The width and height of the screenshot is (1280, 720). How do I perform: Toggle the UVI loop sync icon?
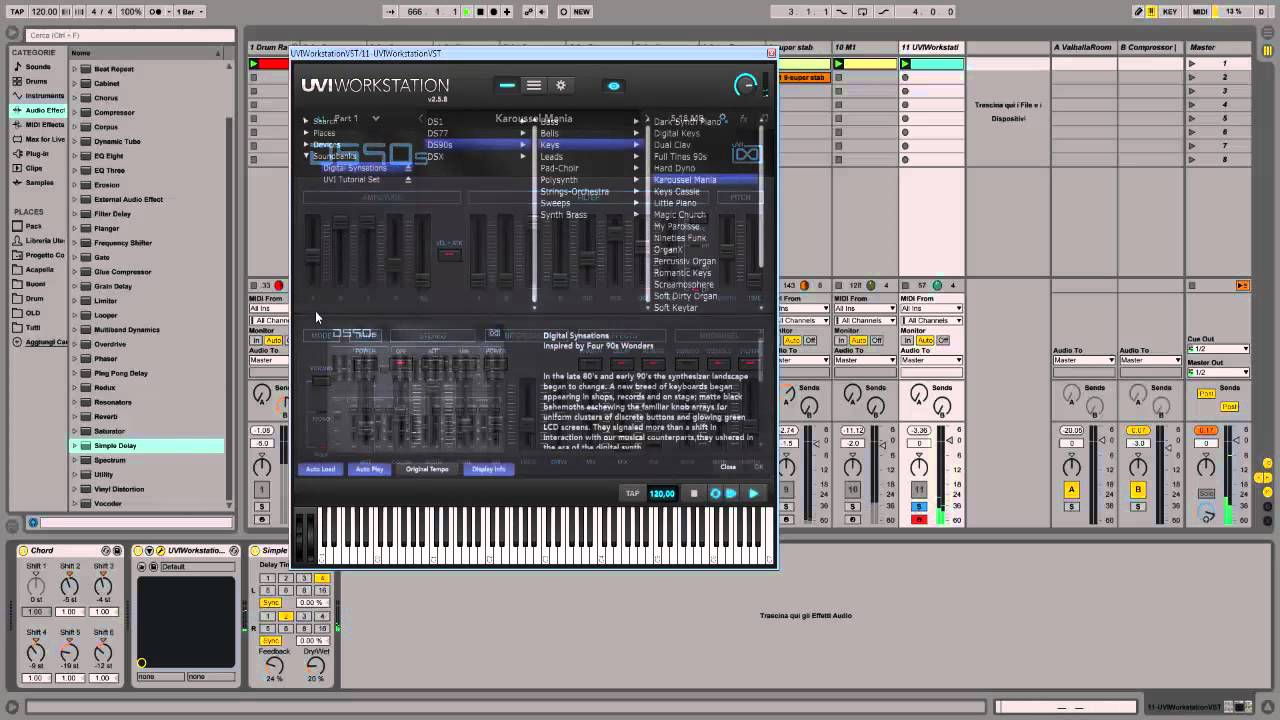715,493
